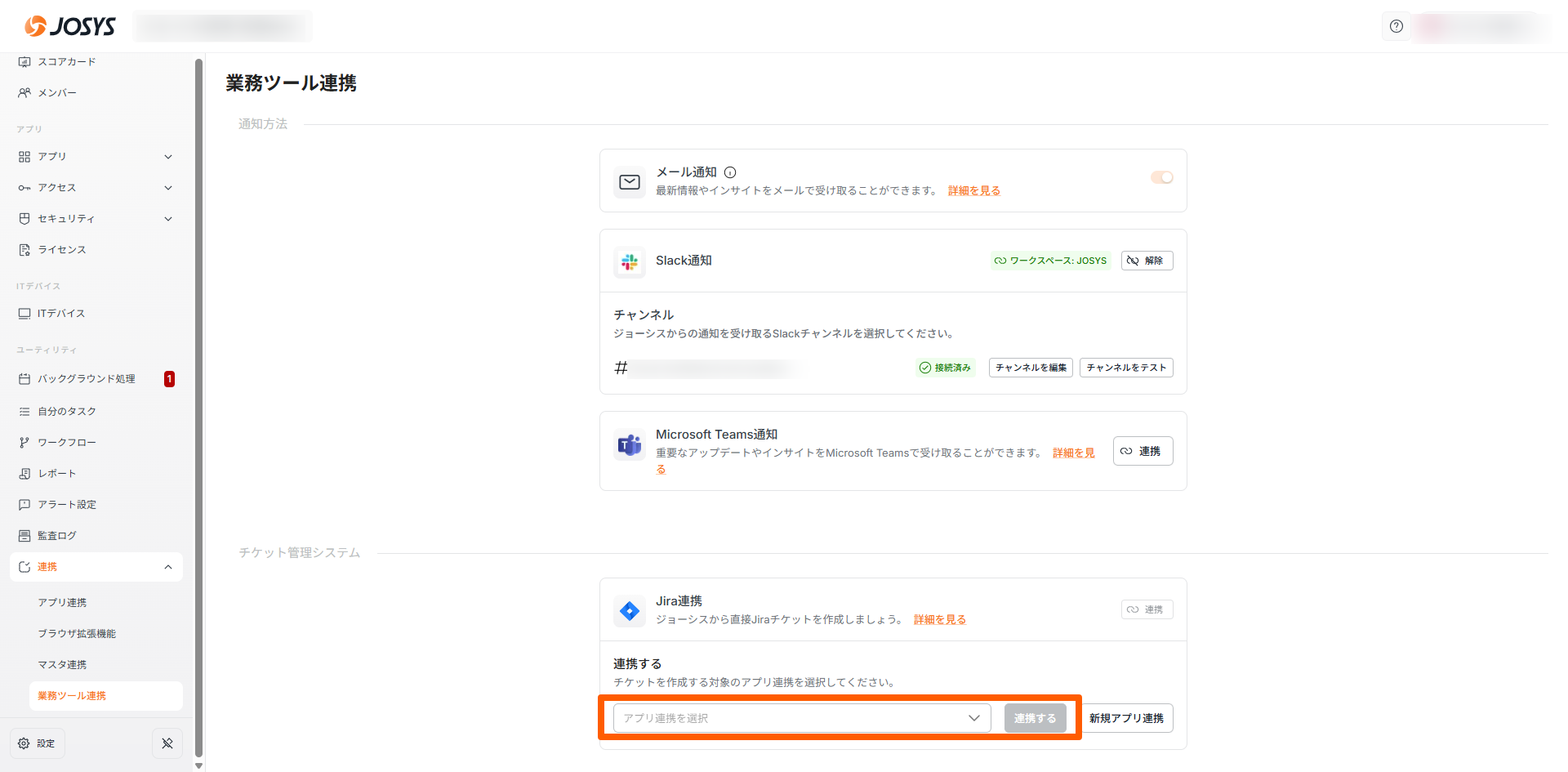
Task: Click the Jira diamond logo icon
Action: [630, 611]
